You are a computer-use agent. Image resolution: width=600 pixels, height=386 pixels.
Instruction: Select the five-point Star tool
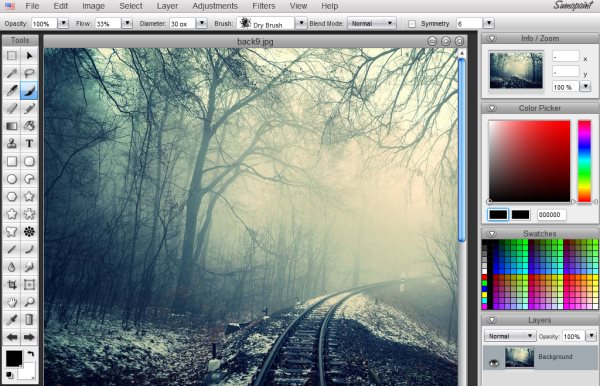(x=29, y=196)
